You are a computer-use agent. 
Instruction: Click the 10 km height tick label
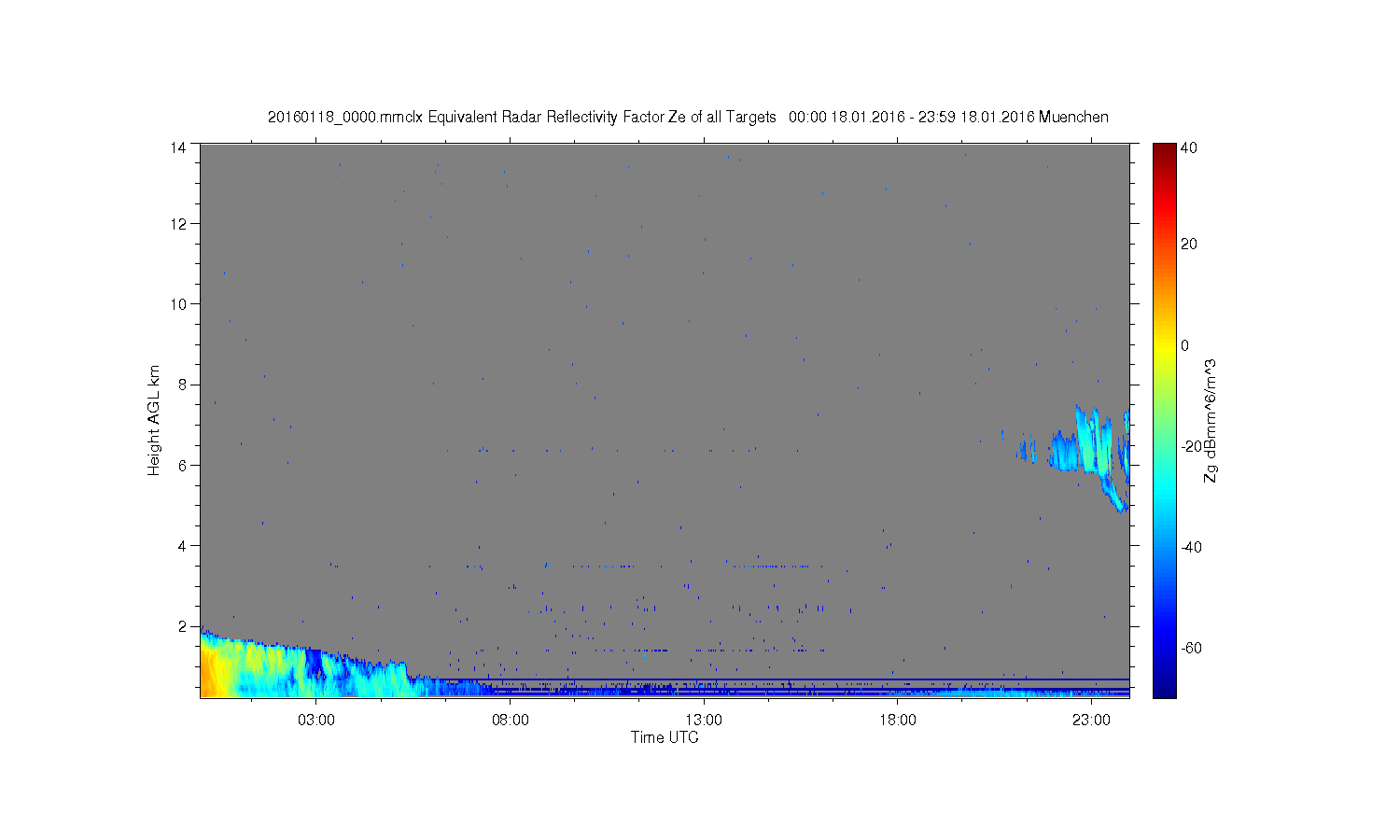[x=178, y=304]
